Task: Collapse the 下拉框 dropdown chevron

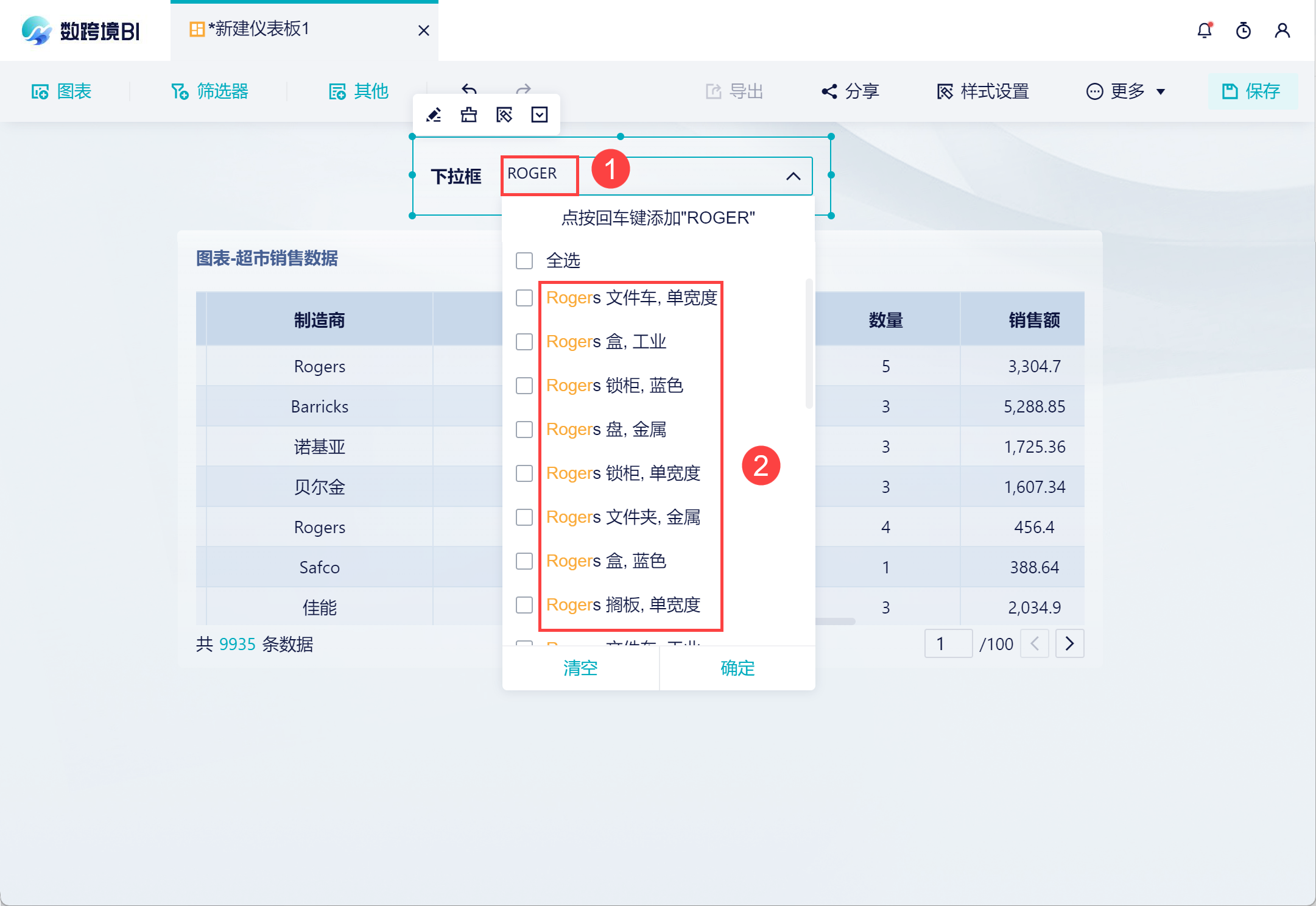Action: click(792, 177)
